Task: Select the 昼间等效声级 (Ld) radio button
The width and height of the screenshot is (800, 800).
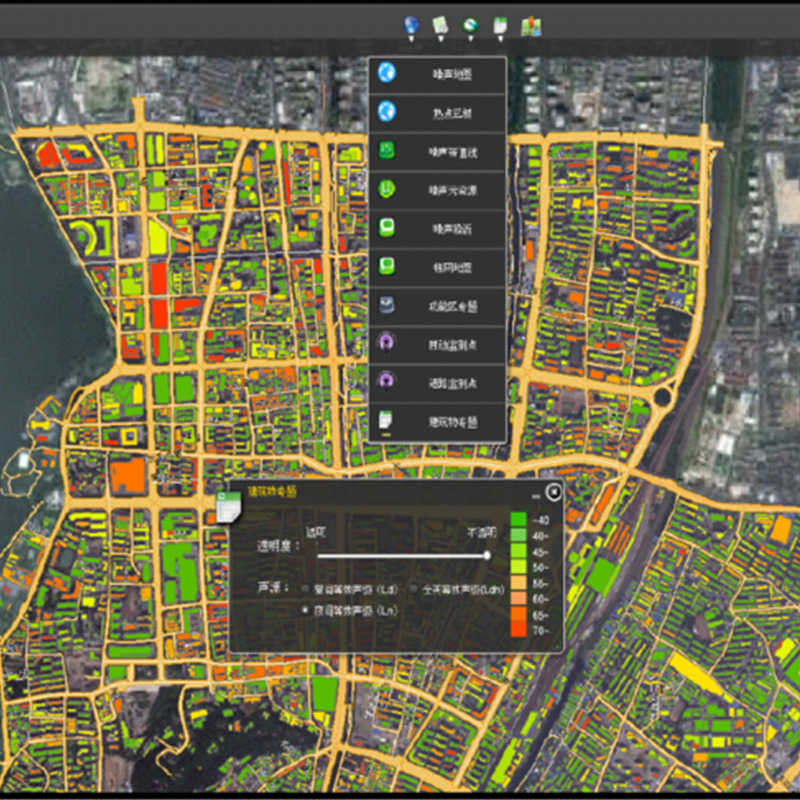Action: pyautogui.click(x=305, y=589)
